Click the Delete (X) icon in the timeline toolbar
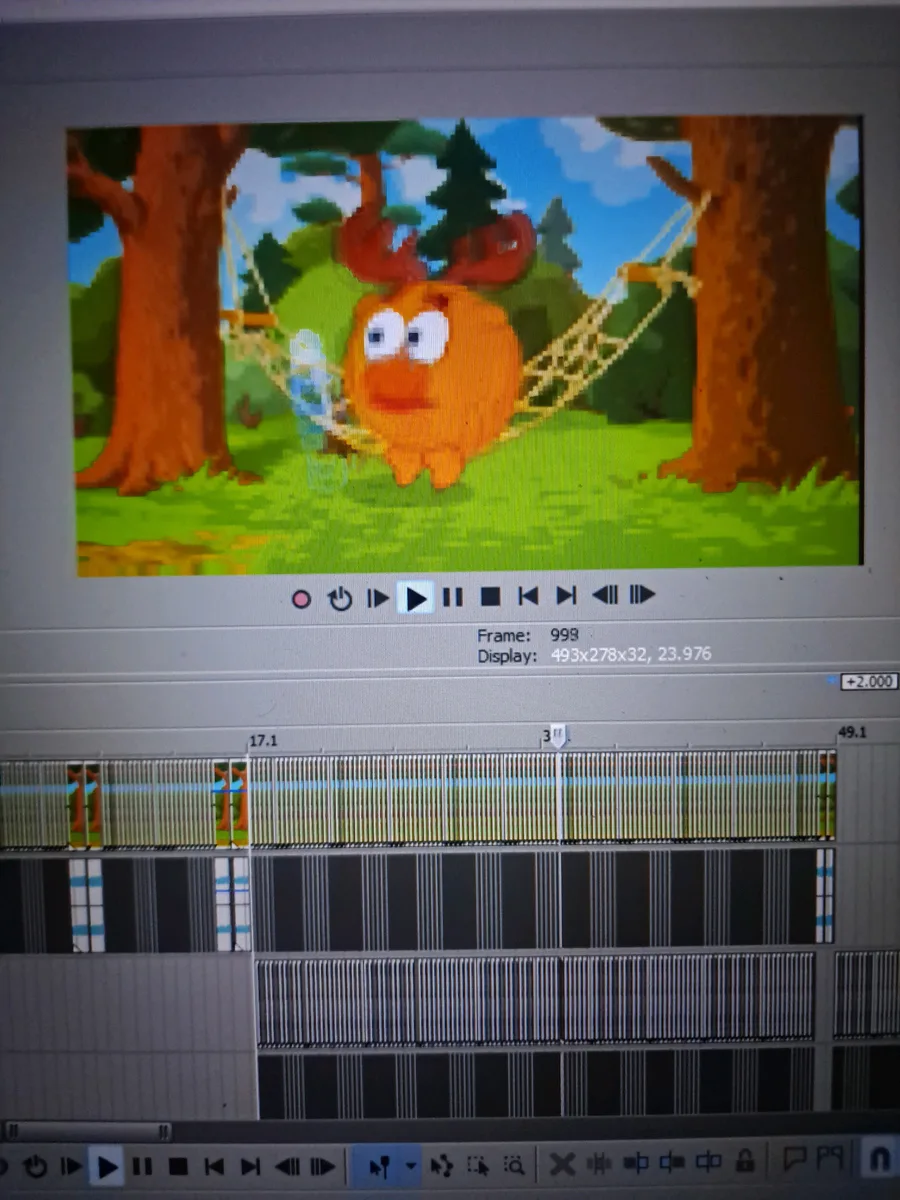This screenshot has height=1200, width=900. [563, 1163]
